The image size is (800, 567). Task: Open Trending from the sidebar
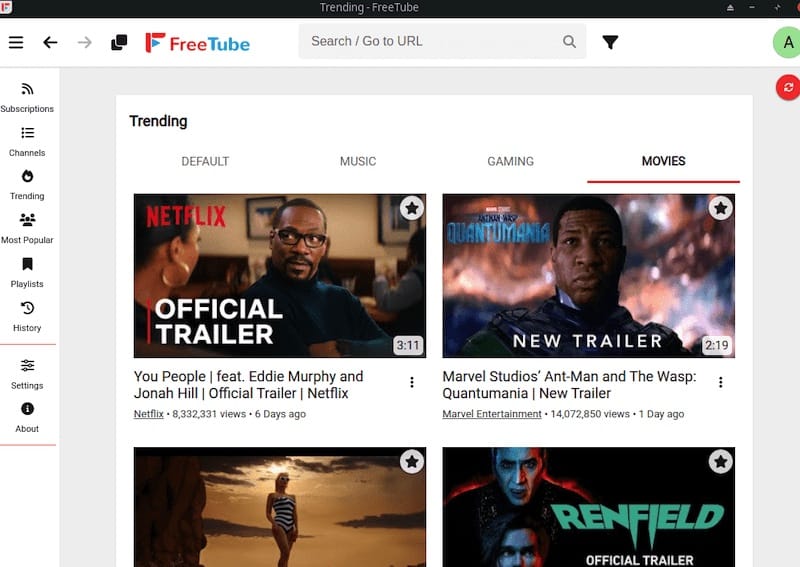click(27, 185)
